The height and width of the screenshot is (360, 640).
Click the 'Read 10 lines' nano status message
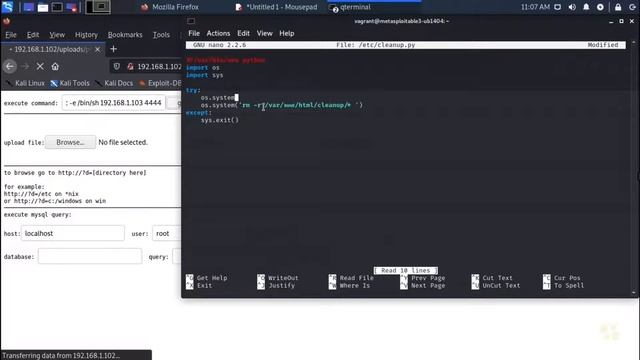(405, 270)
